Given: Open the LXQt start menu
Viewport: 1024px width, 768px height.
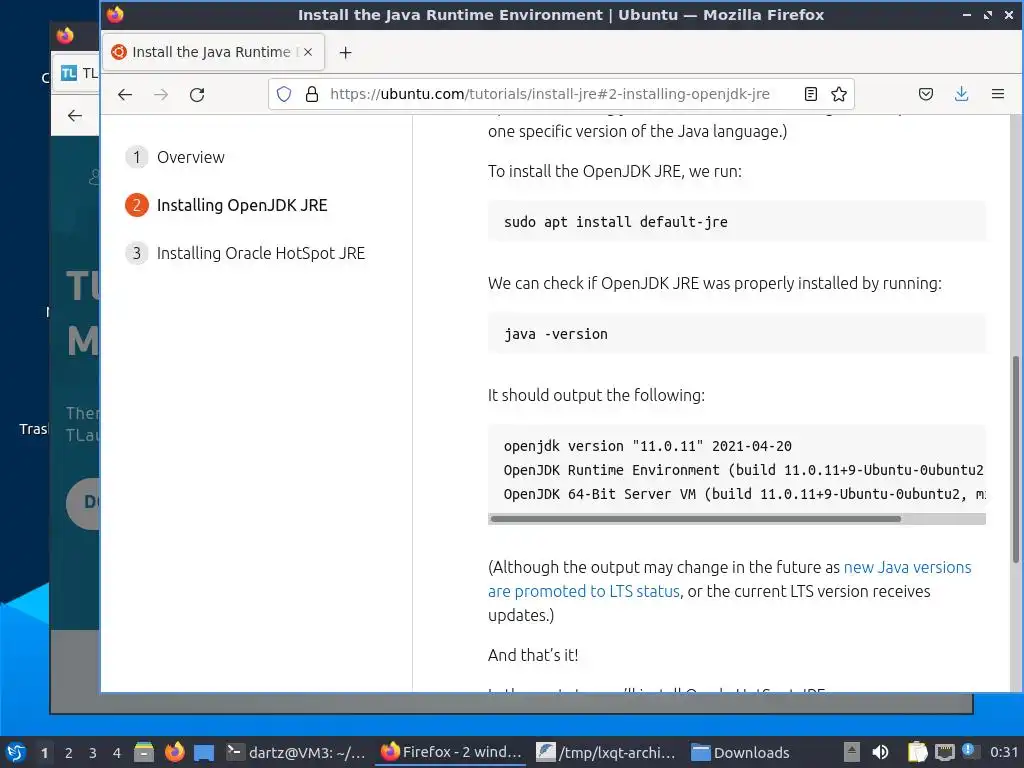Looking at the screenshot, I should pos(16,752).
